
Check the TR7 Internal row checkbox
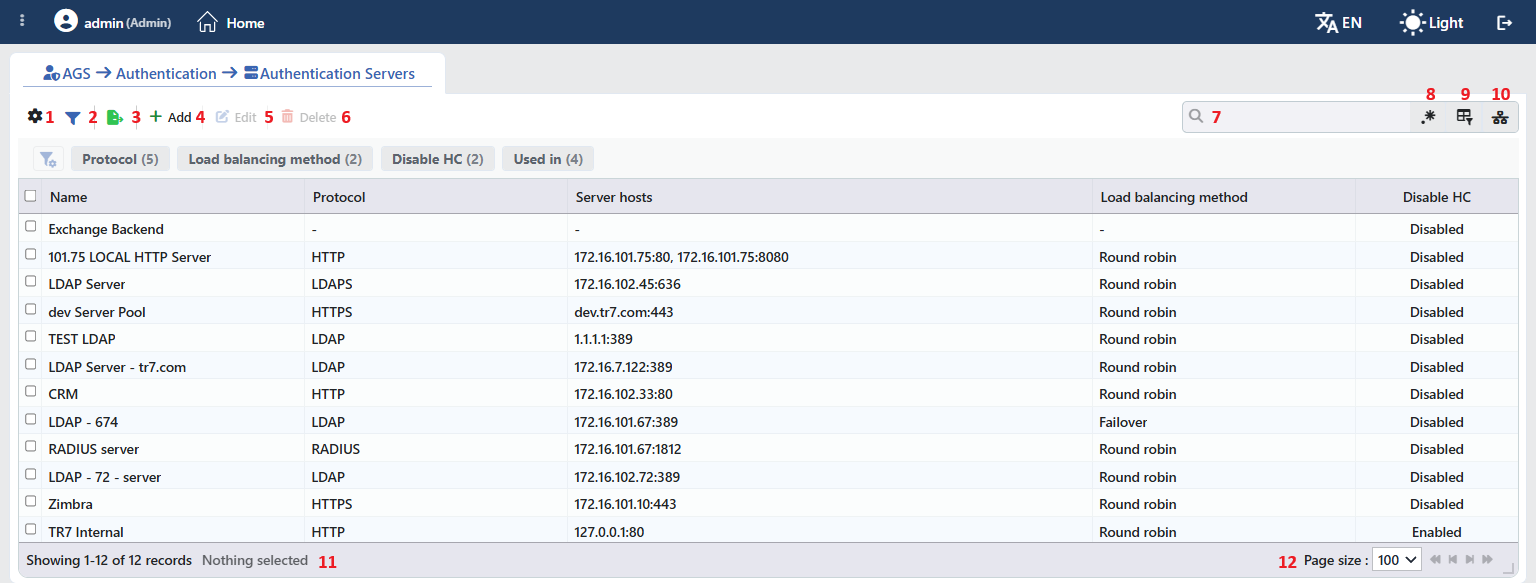click(x=30, y=530)
